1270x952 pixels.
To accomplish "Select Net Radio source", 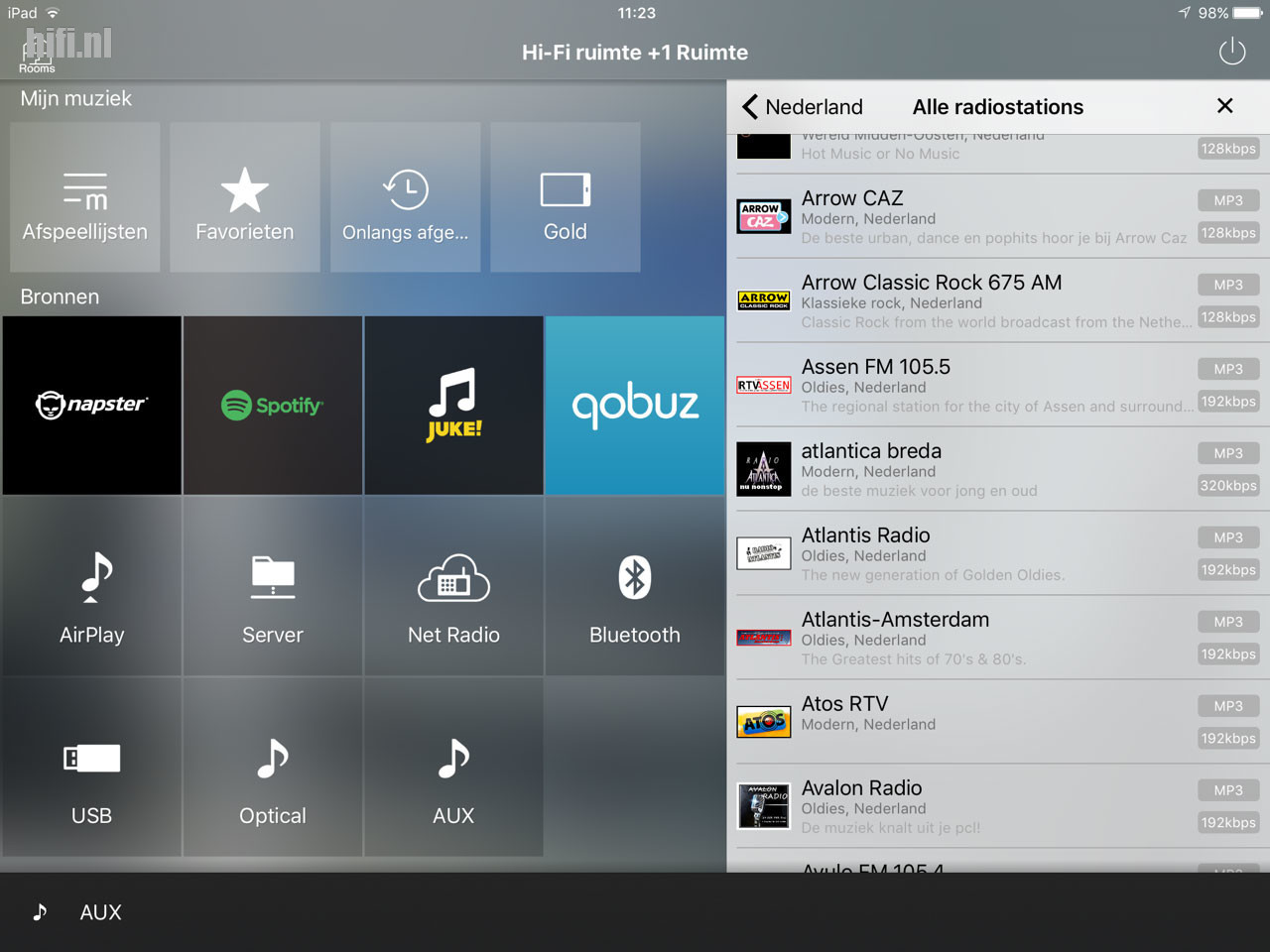I will point(454,586).
